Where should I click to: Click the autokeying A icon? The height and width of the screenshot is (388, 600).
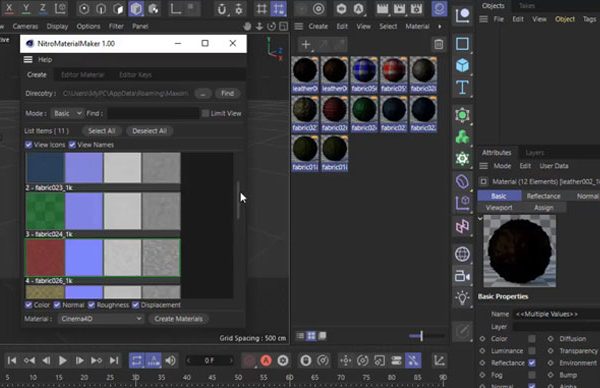coord(266,360)
